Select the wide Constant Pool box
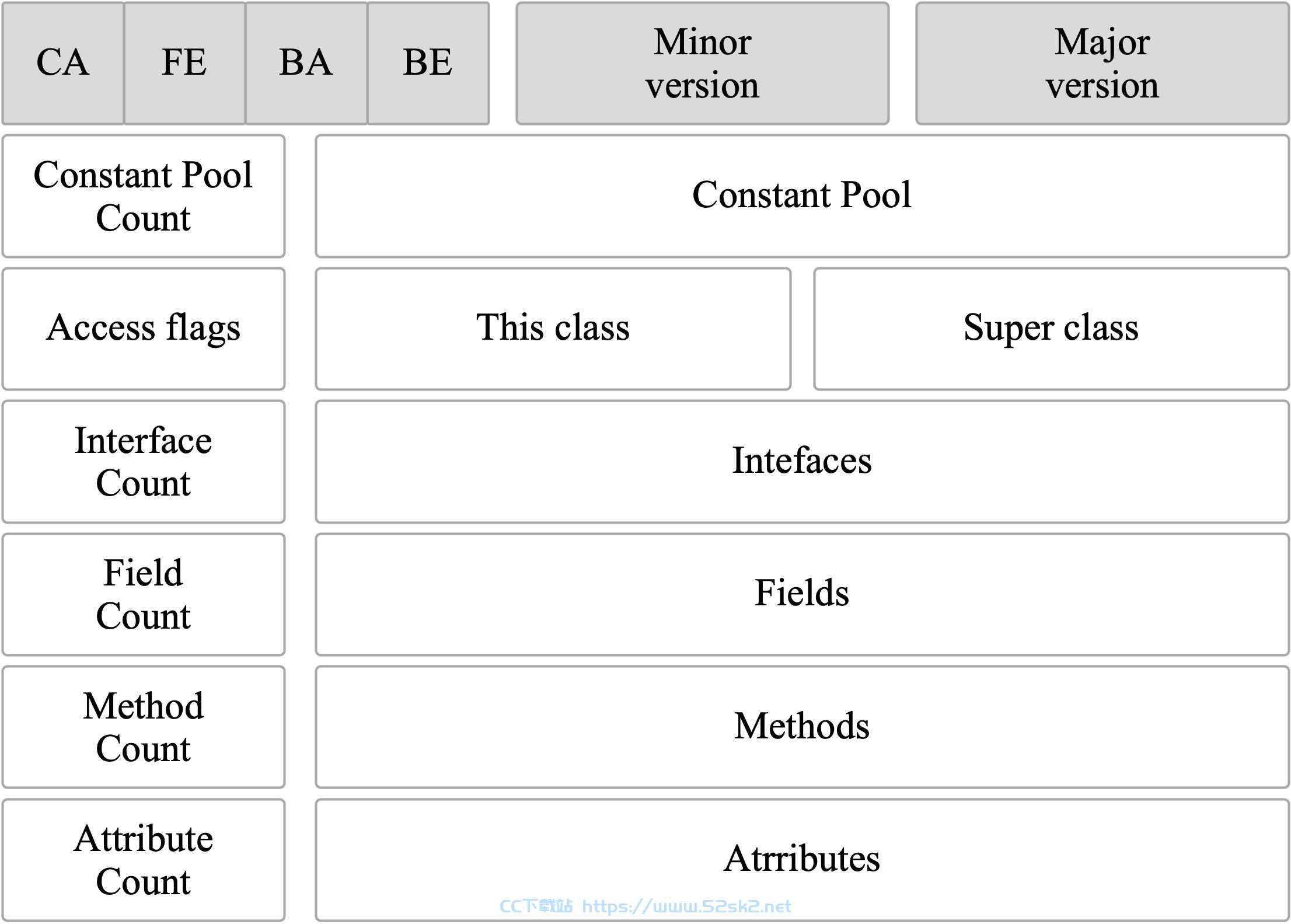Screen dimensions: 1291x924 point(802,196)
